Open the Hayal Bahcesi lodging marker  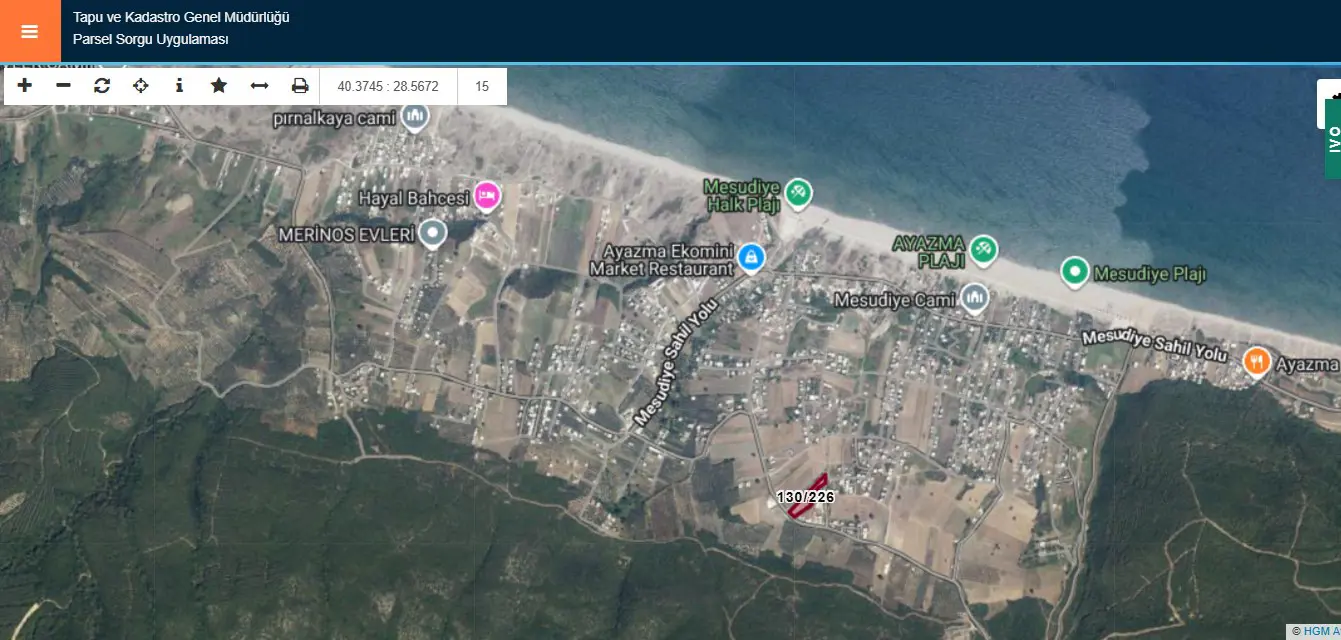tap(487, 196)
